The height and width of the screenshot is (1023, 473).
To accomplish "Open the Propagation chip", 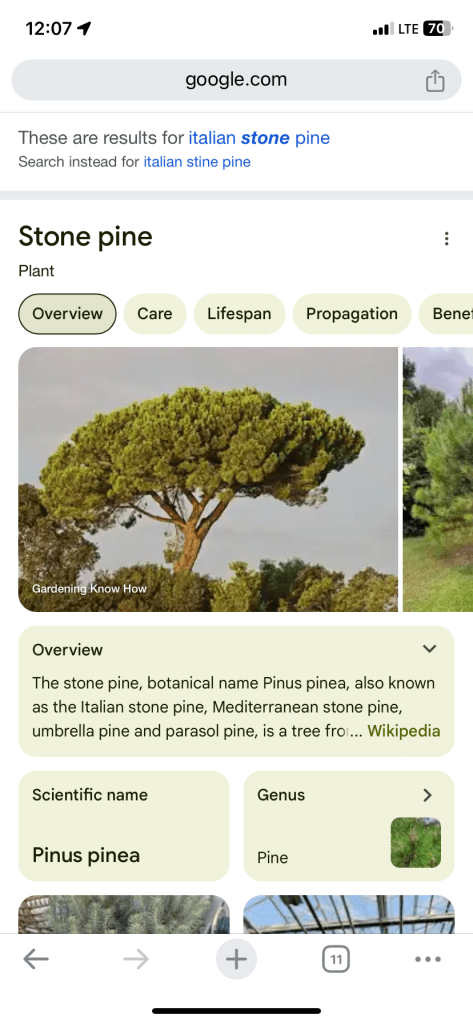I will [352, 314].
